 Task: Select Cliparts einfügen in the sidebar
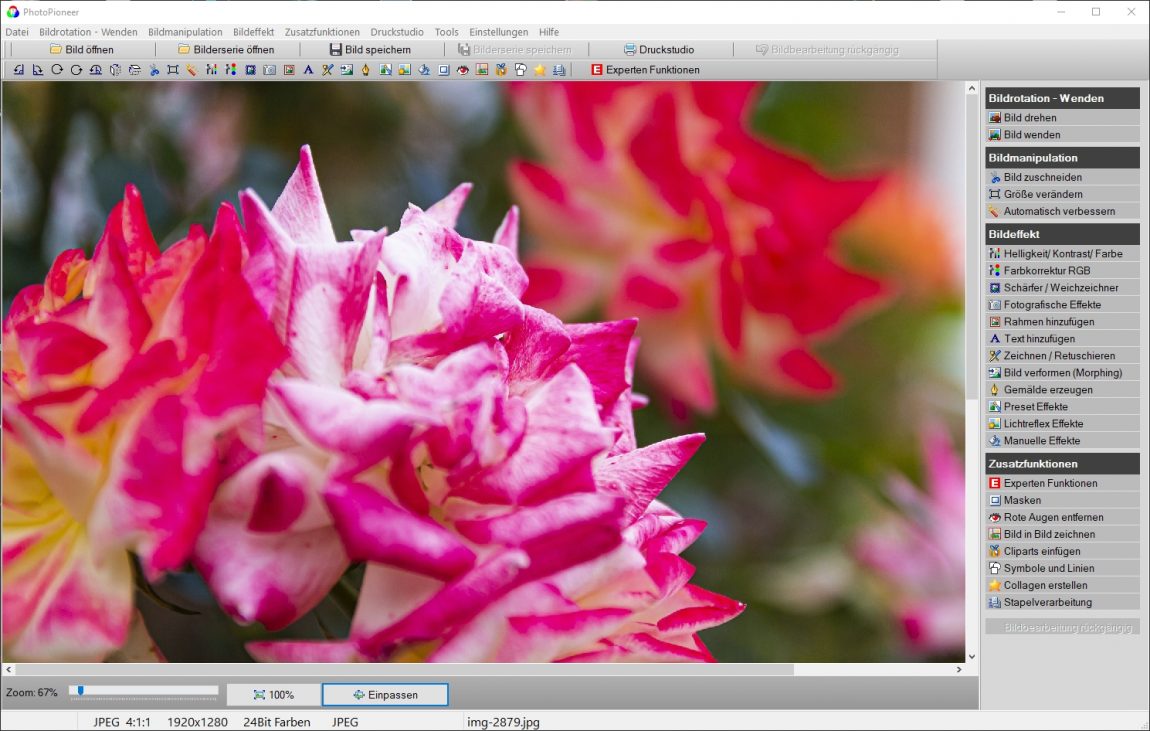(x=1041, y=551)
